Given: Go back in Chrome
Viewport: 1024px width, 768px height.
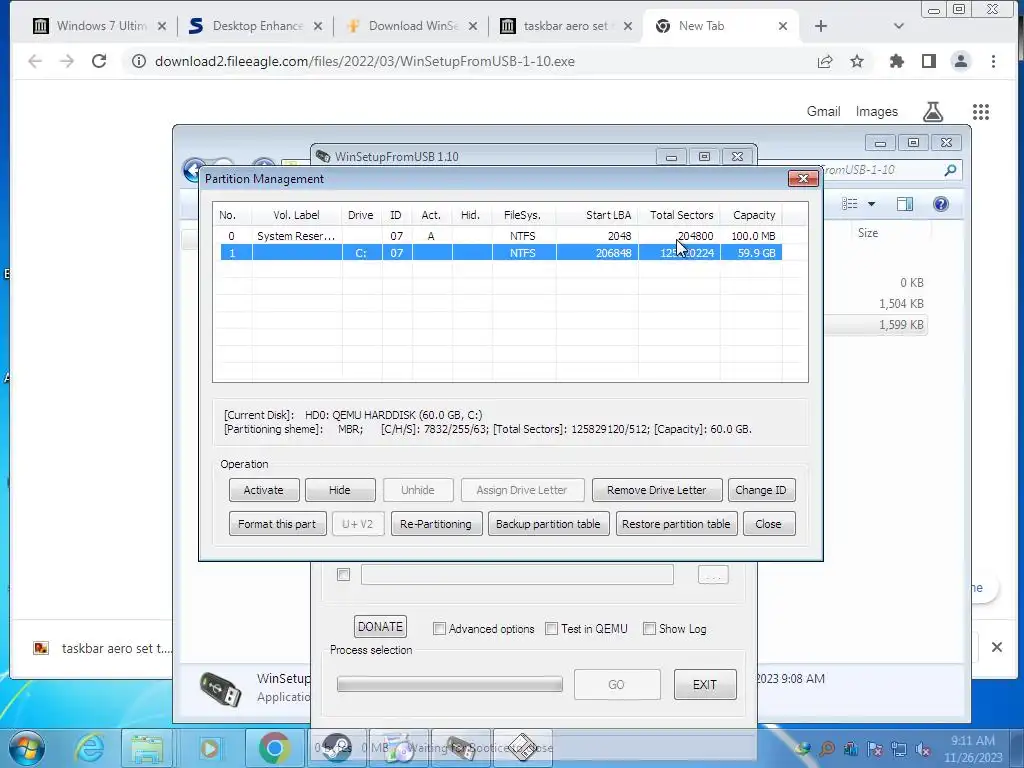Looking at the screenshot, I should [x=35, y=61].
